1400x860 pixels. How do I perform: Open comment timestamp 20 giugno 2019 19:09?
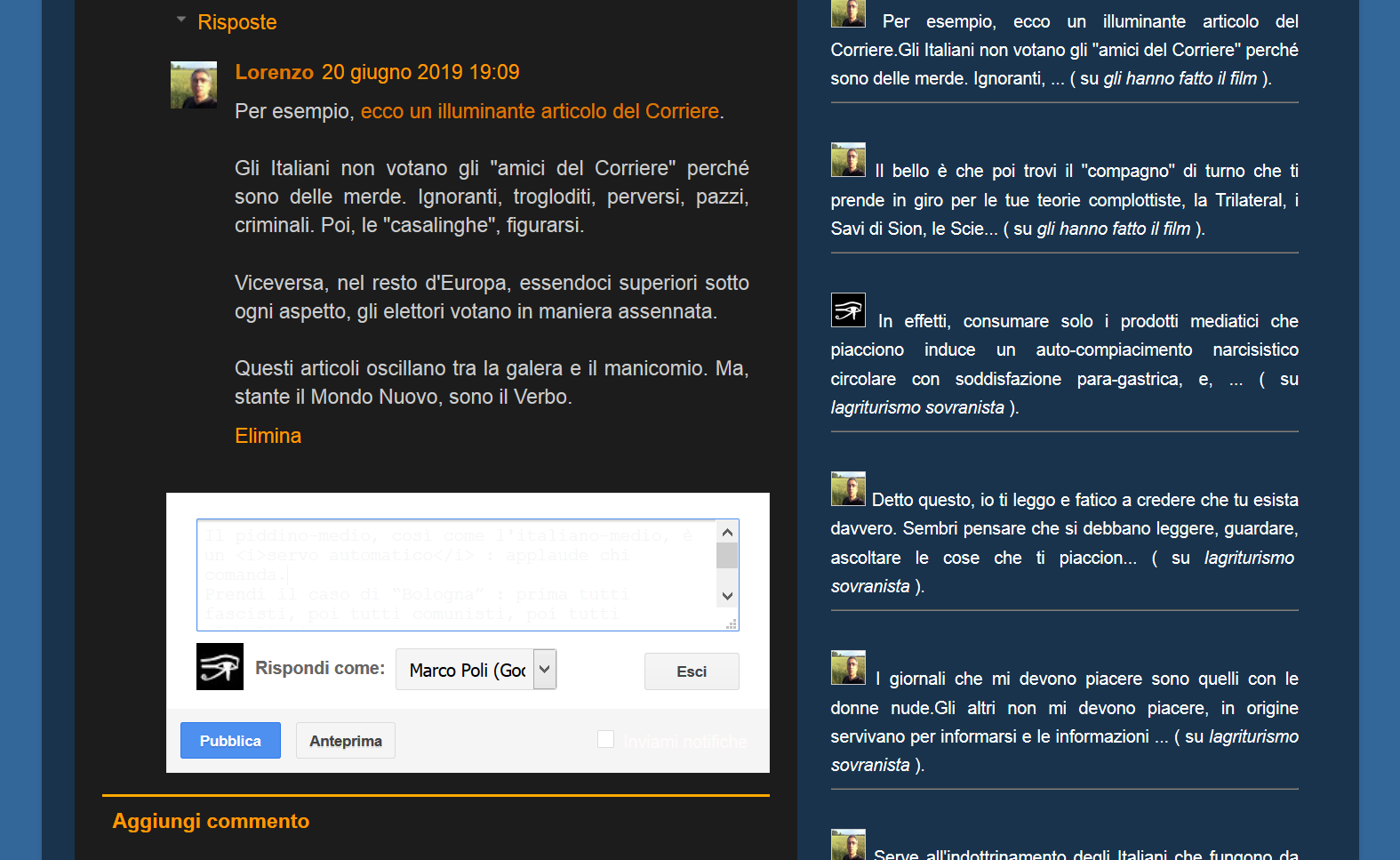(420, 72)
